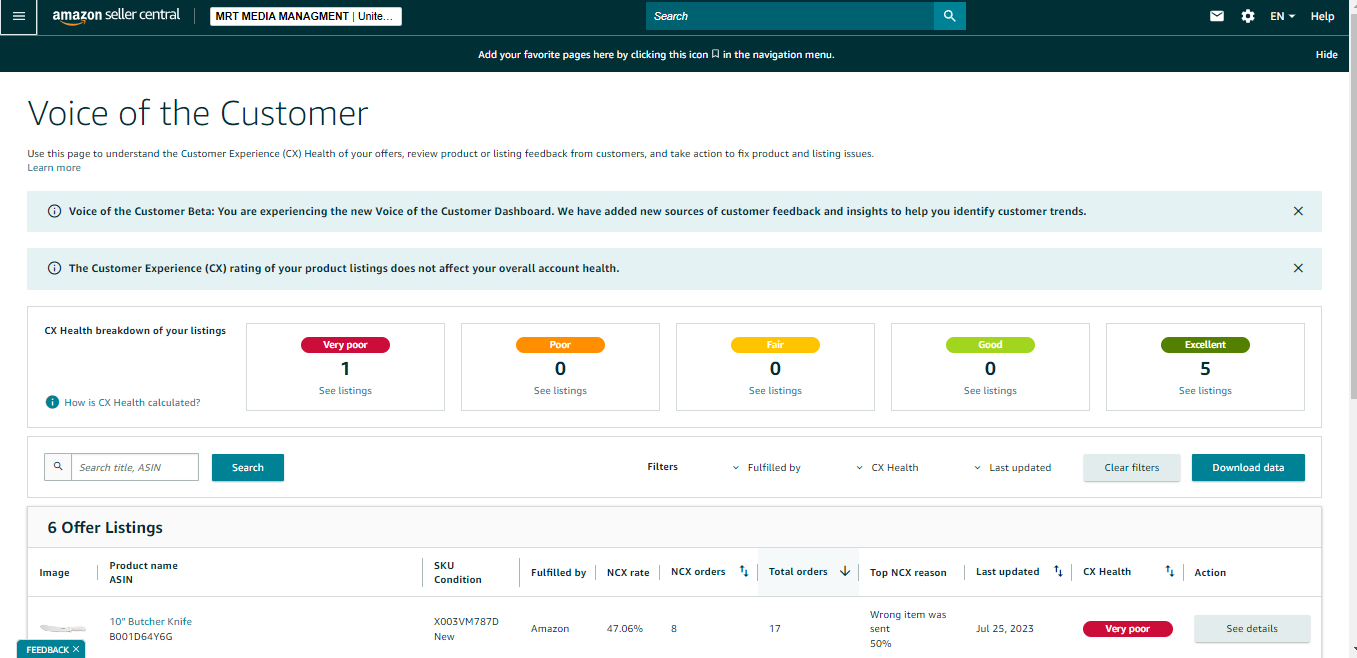The height and width of the screenshot is (658, 1357).
Task: Click the top search magnifier button
Action: click(949, 16)
